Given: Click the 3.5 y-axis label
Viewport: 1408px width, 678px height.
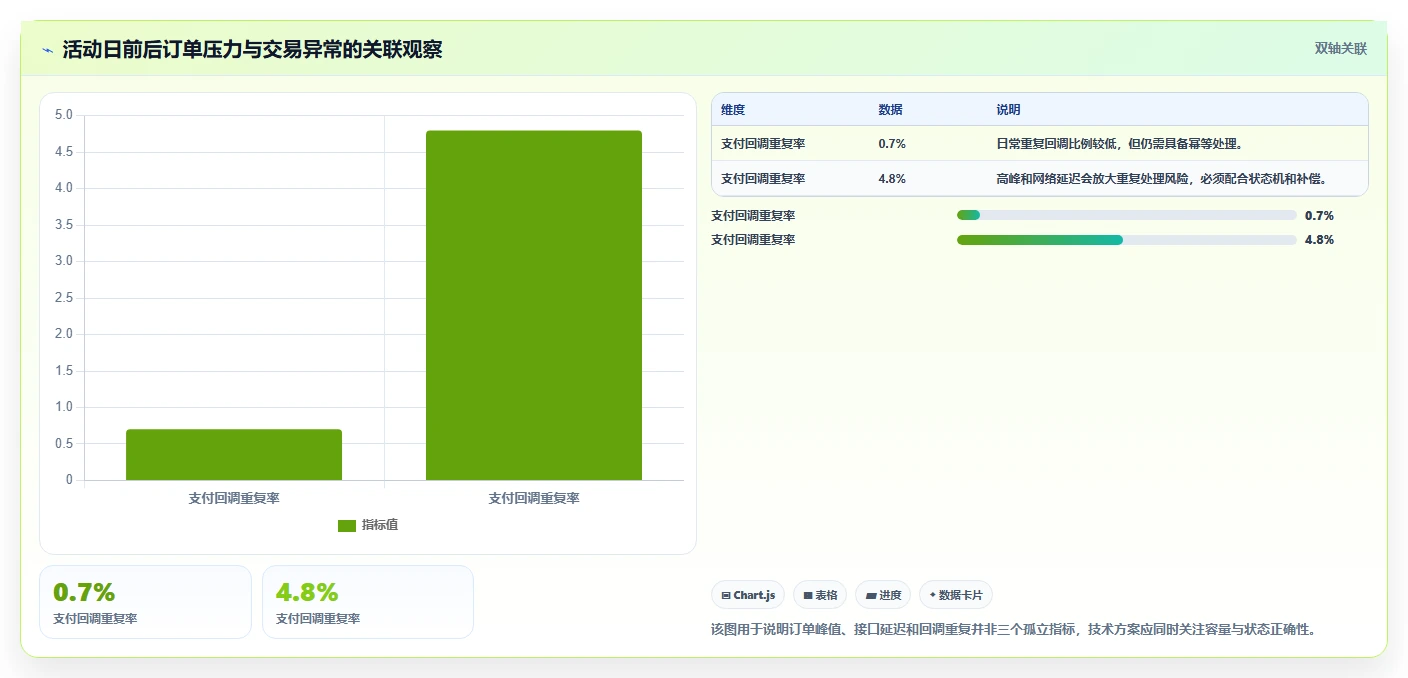Looking at the screenshot, I should click(x=63, y=224).
